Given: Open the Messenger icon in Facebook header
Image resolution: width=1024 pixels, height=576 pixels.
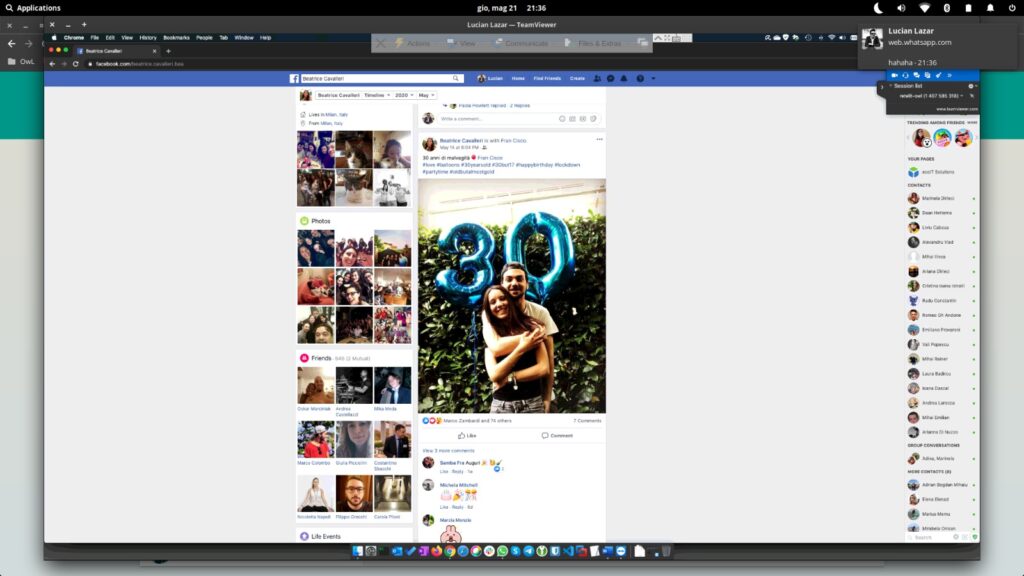Looking at the screenshot, I should [x=611, y=78].
